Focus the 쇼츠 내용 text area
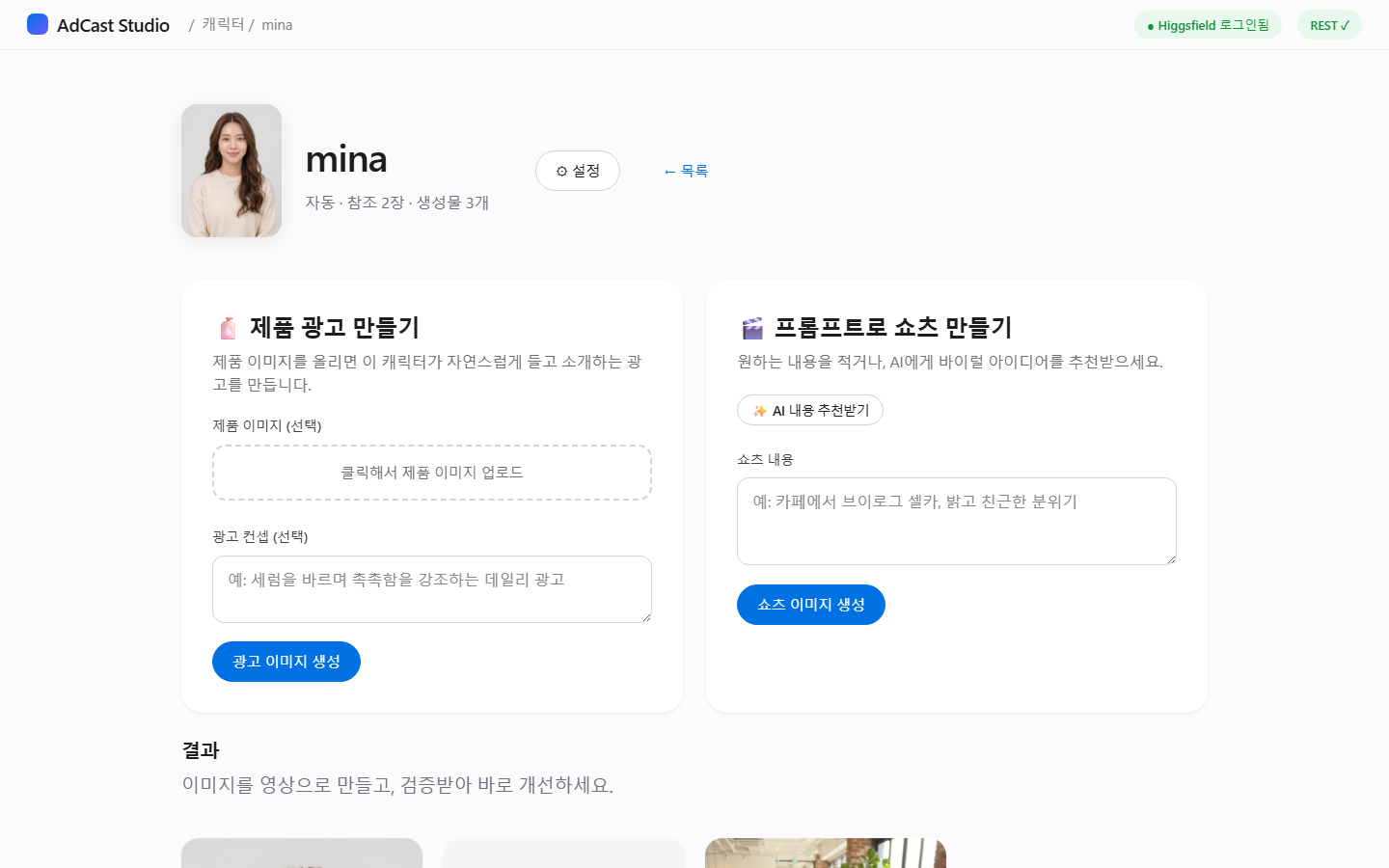This screenshot has height=868, width=1389. 957,521
